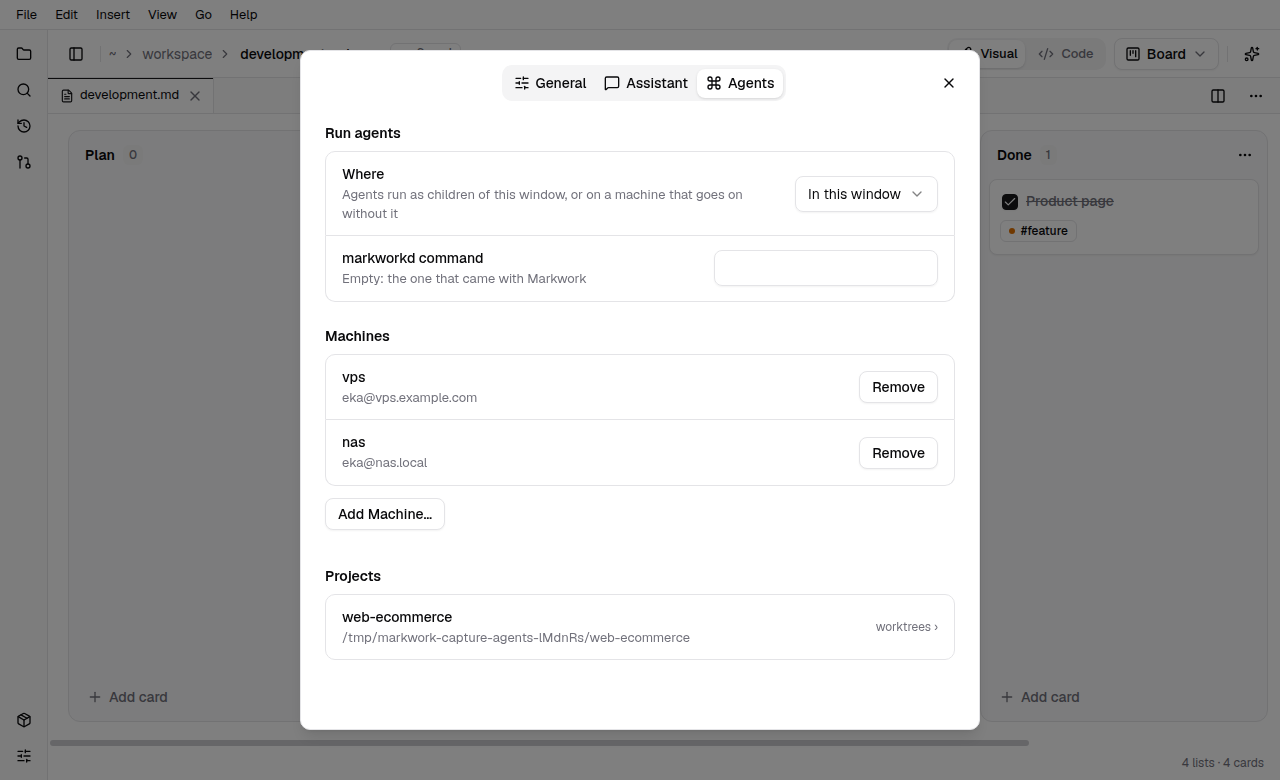
Task: Click the workspace breadcrumb
Action: click(x=177, y=54)
